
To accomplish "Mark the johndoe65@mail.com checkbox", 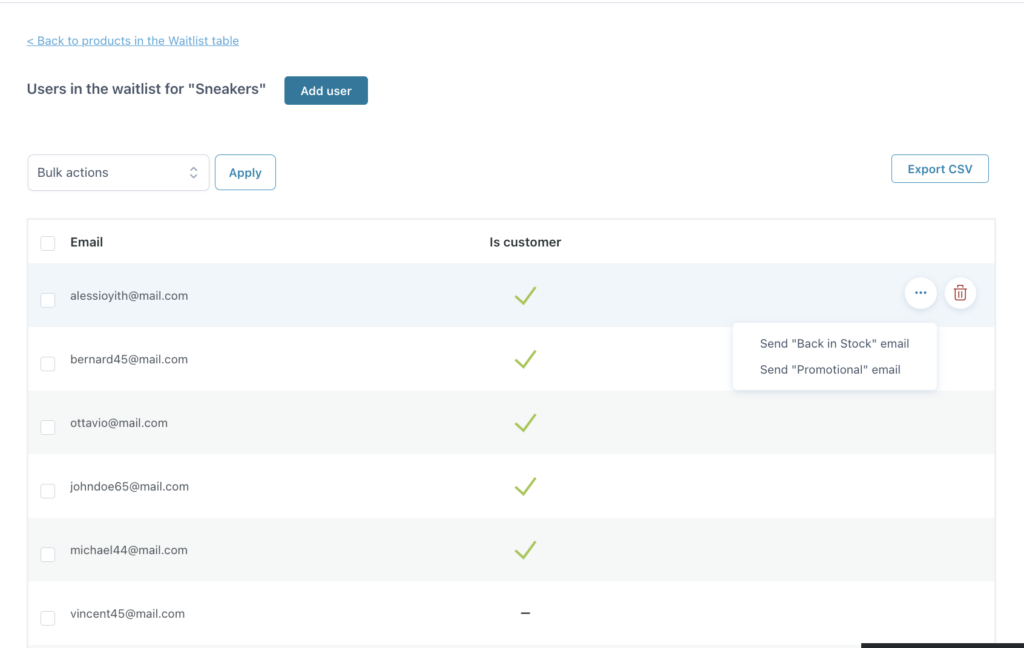I will coord(48,491).
